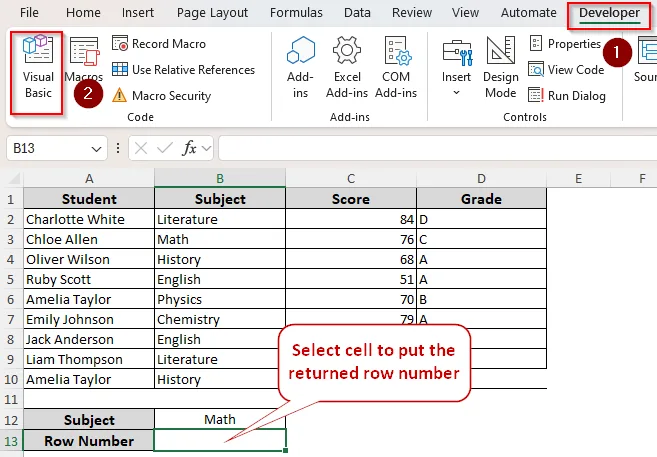Select empty cell B13
This screenshot has width=657, height=457.
click(220, 440)
